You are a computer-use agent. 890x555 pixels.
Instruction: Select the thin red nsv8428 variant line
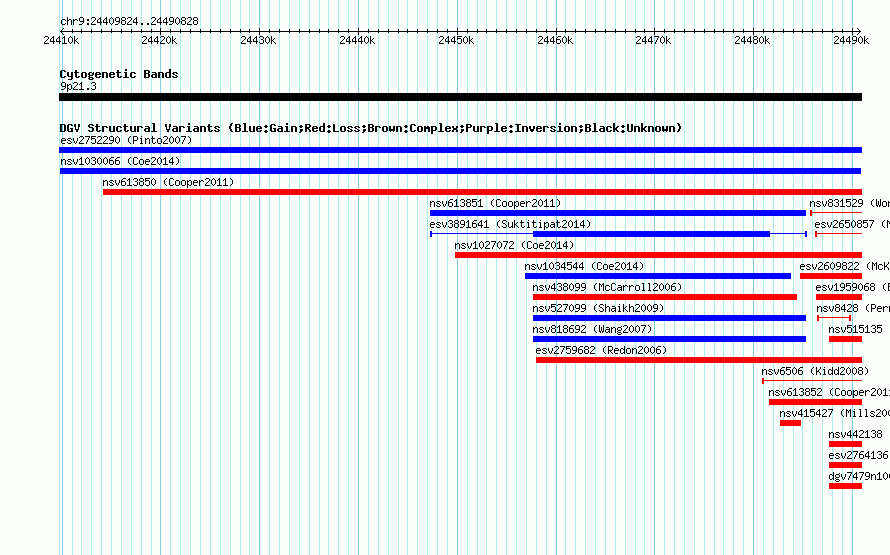click(834, 318)
